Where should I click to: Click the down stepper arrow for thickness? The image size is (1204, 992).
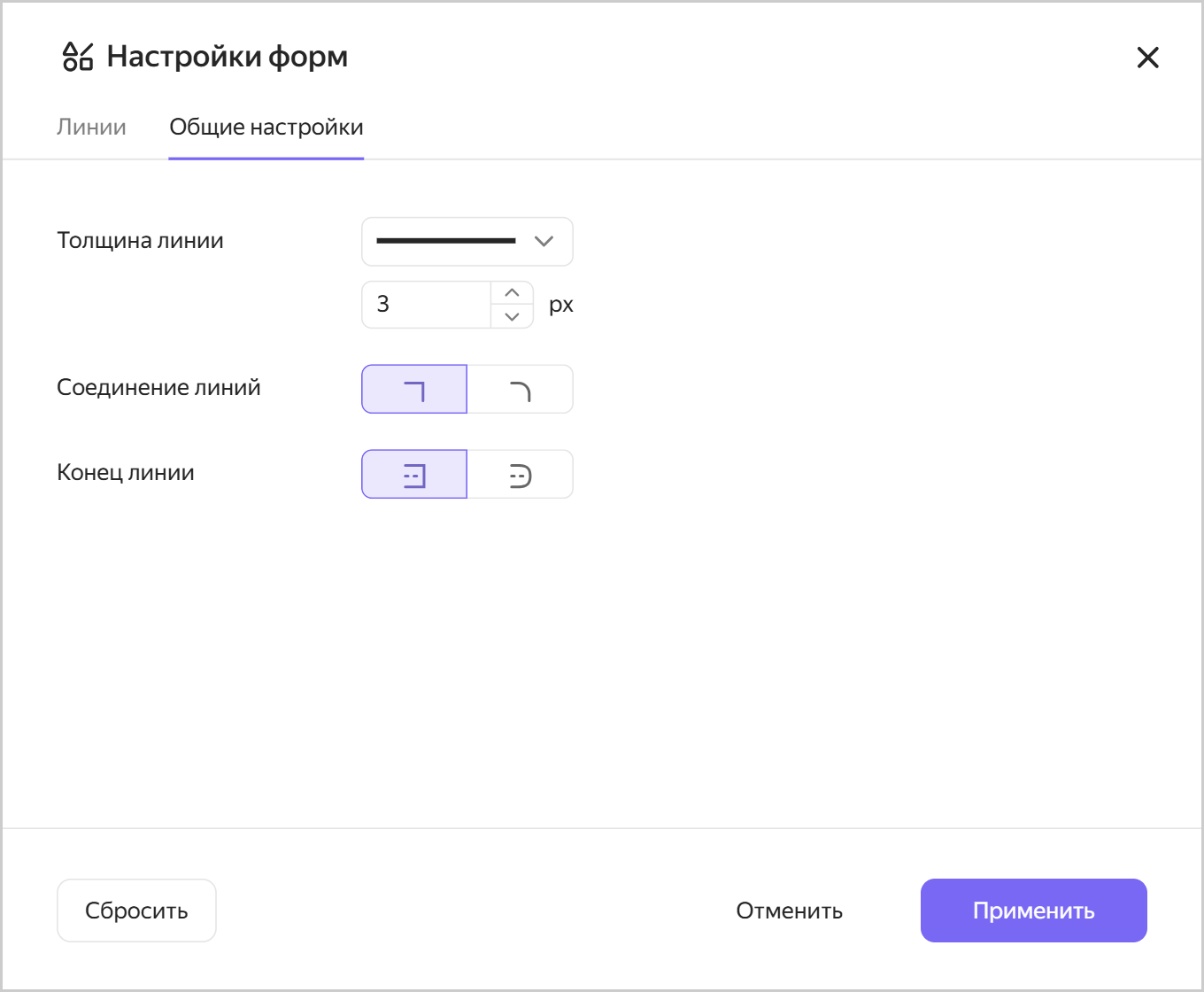[x=511, y=317]
